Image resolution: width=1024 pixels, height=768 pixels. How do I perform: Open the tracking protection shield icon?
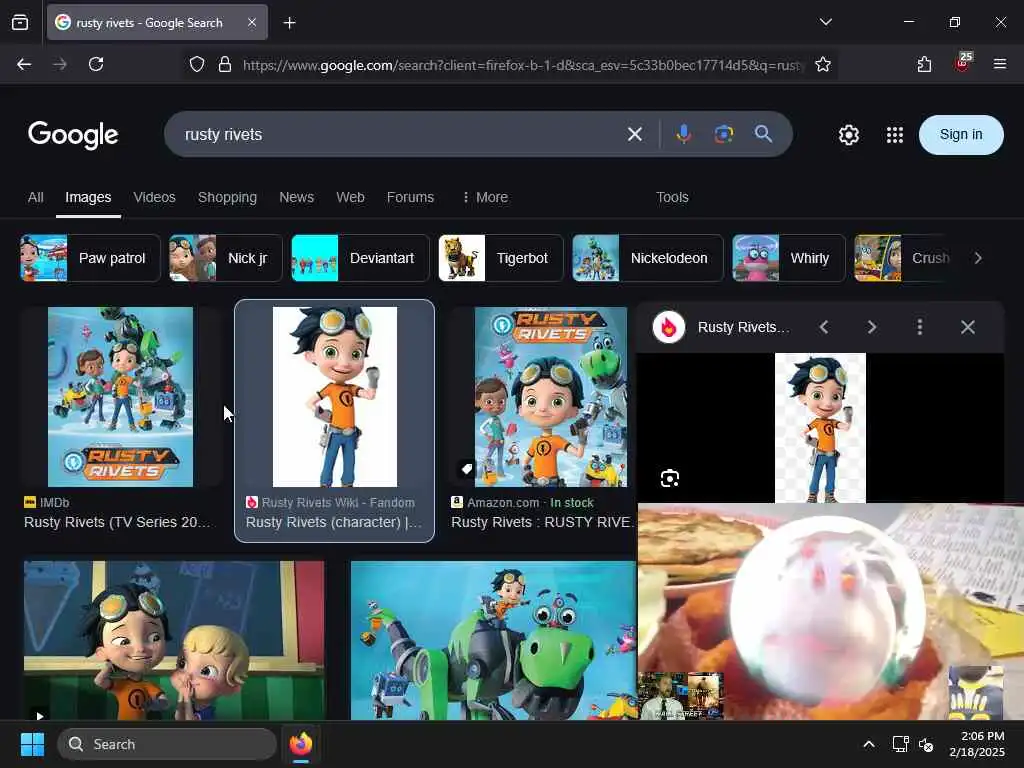[x=197, y=64]
